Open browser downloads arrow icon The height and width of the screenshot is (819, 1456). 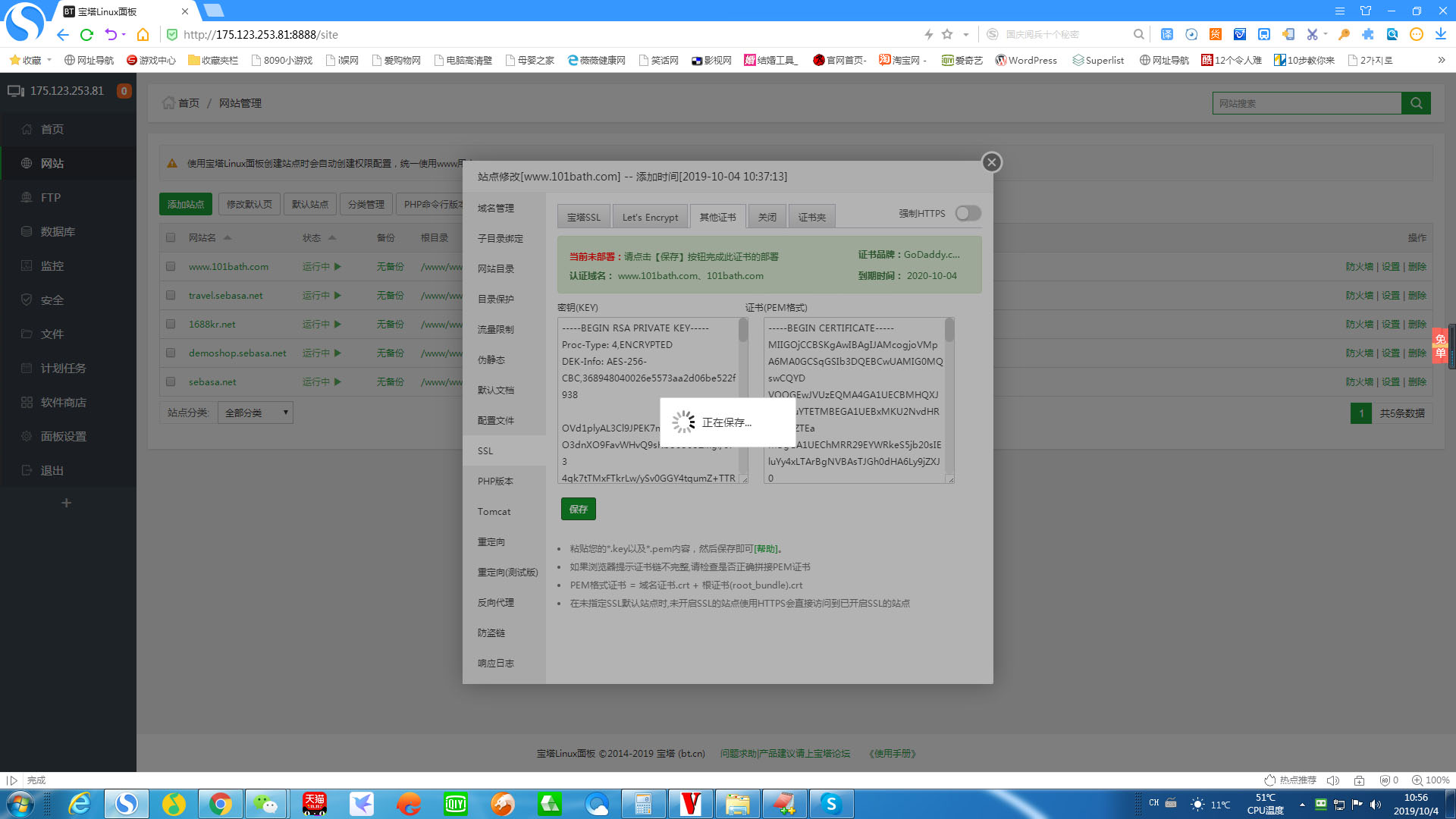point(1440,34)
